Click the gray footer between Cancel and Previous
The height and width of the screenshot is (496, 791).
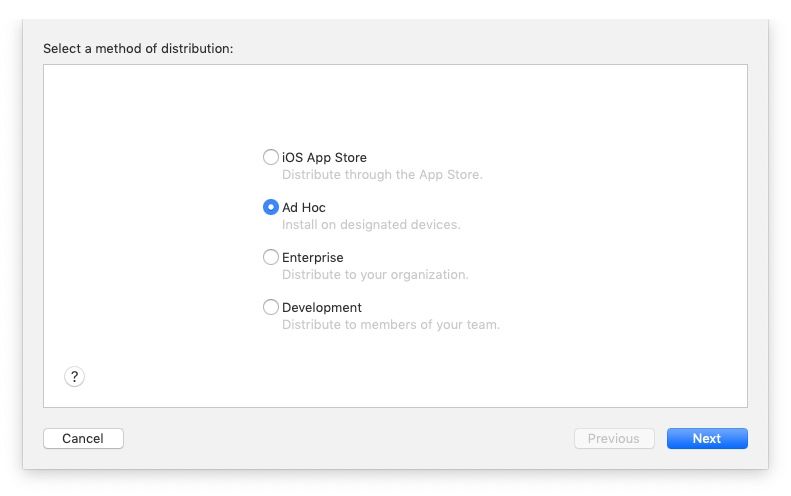point(348,438)
